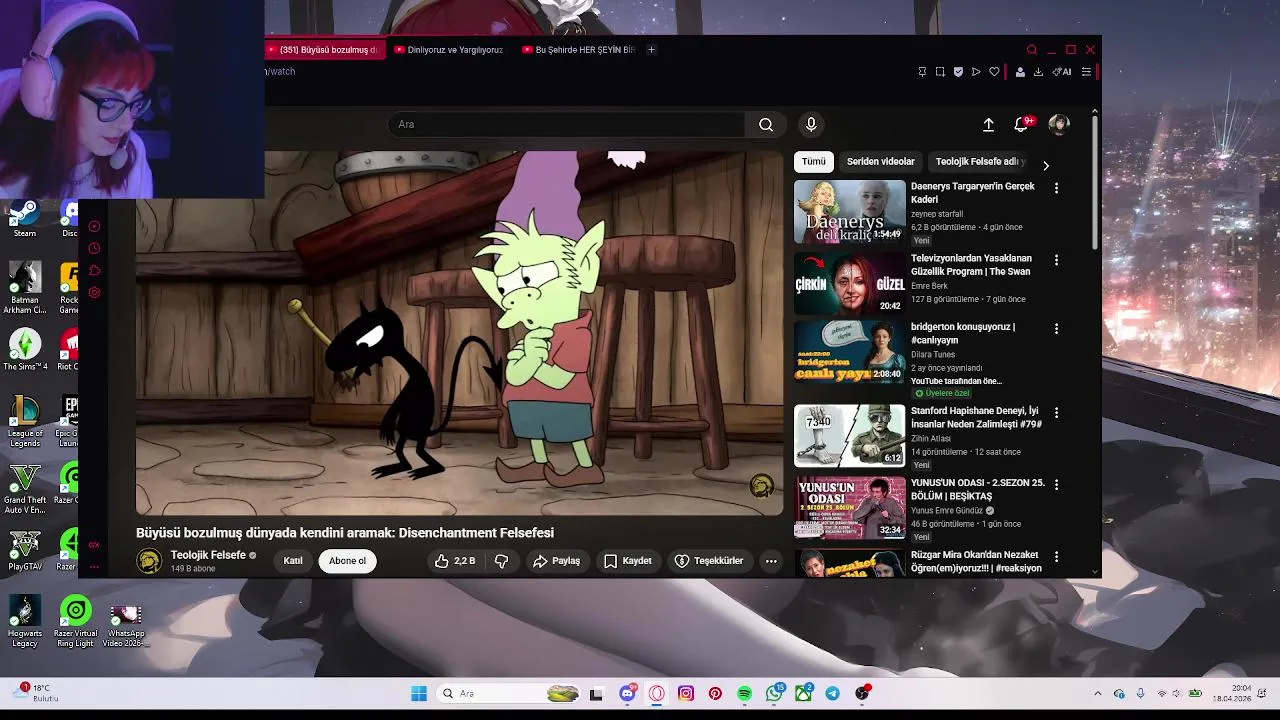Open options menu for Rüzgar Mira Okan video
Viewport: 1280px width, 720px height.
pos(1056,556)
